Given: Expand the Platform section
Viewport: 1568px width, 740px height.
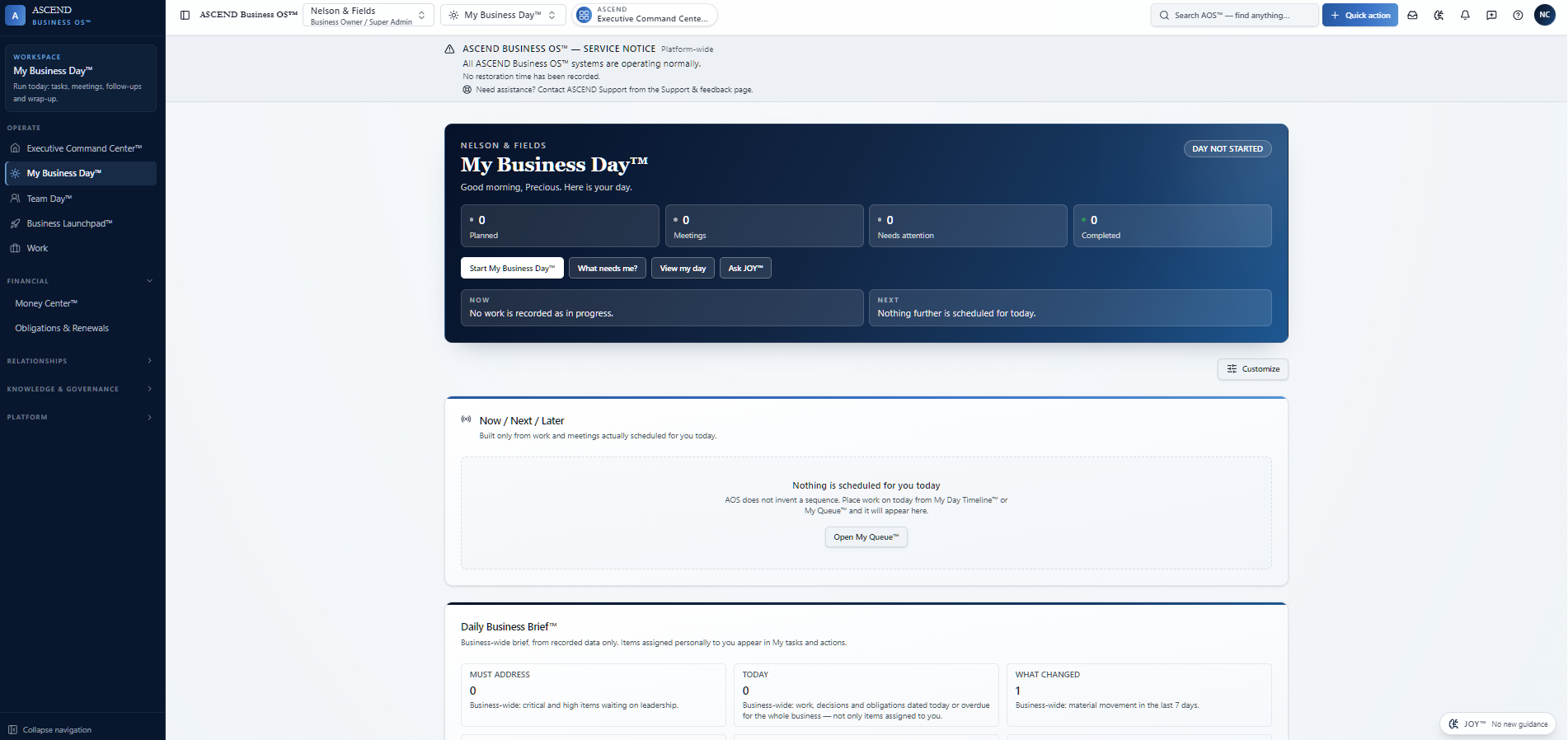Looking at the screenshot, I should coord(81,417).
